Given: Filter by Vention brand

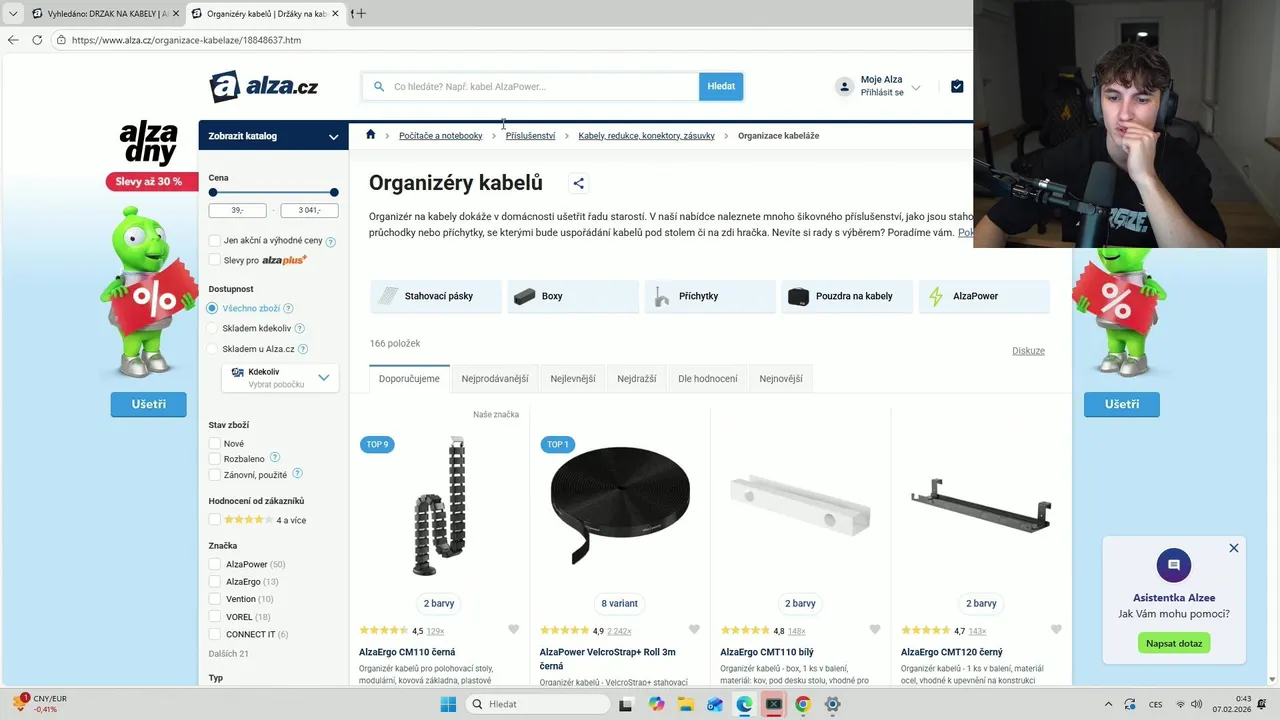Looking at the screenshot, I should click(214, 599).
